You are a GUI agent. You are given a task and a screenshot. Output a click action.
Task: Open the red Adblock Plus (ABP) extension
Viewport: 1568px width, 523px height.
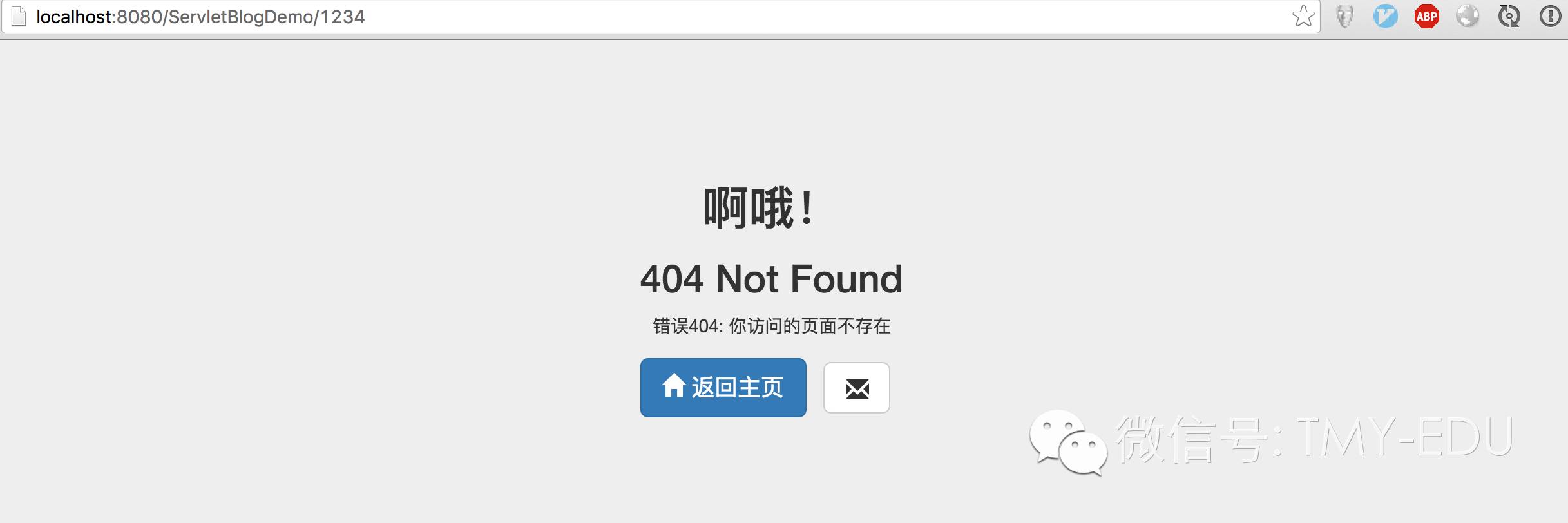pyautogui.click(x=1427, y=16)
